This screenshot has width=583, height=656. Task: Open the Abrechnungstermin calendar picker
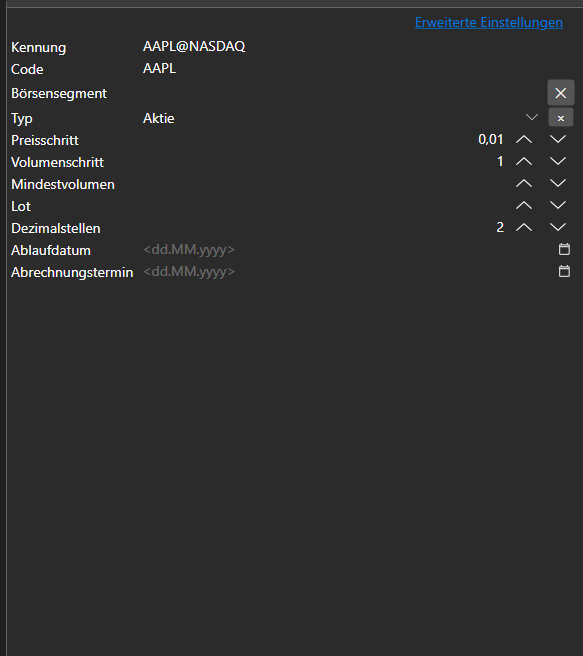coord(564,272)
